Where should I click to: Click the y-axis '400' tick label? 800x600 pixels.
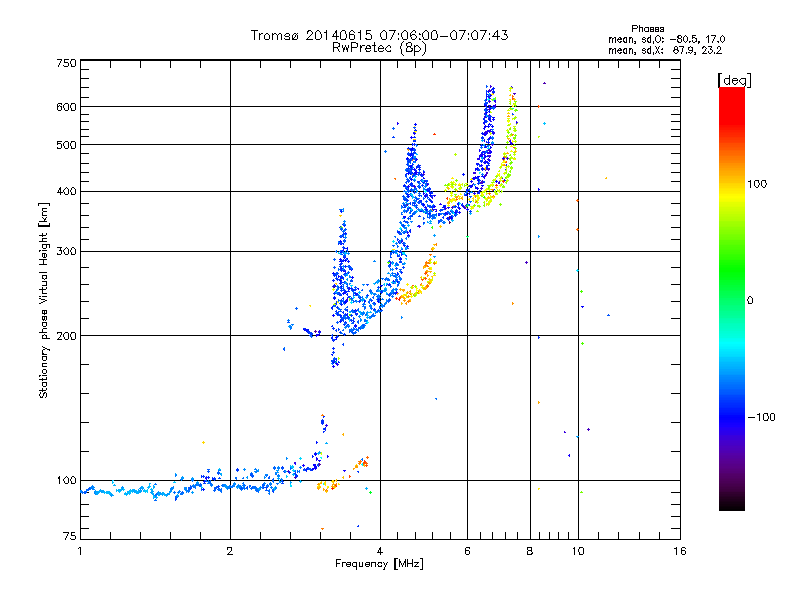pyautogui.click(x=66, y=191)
